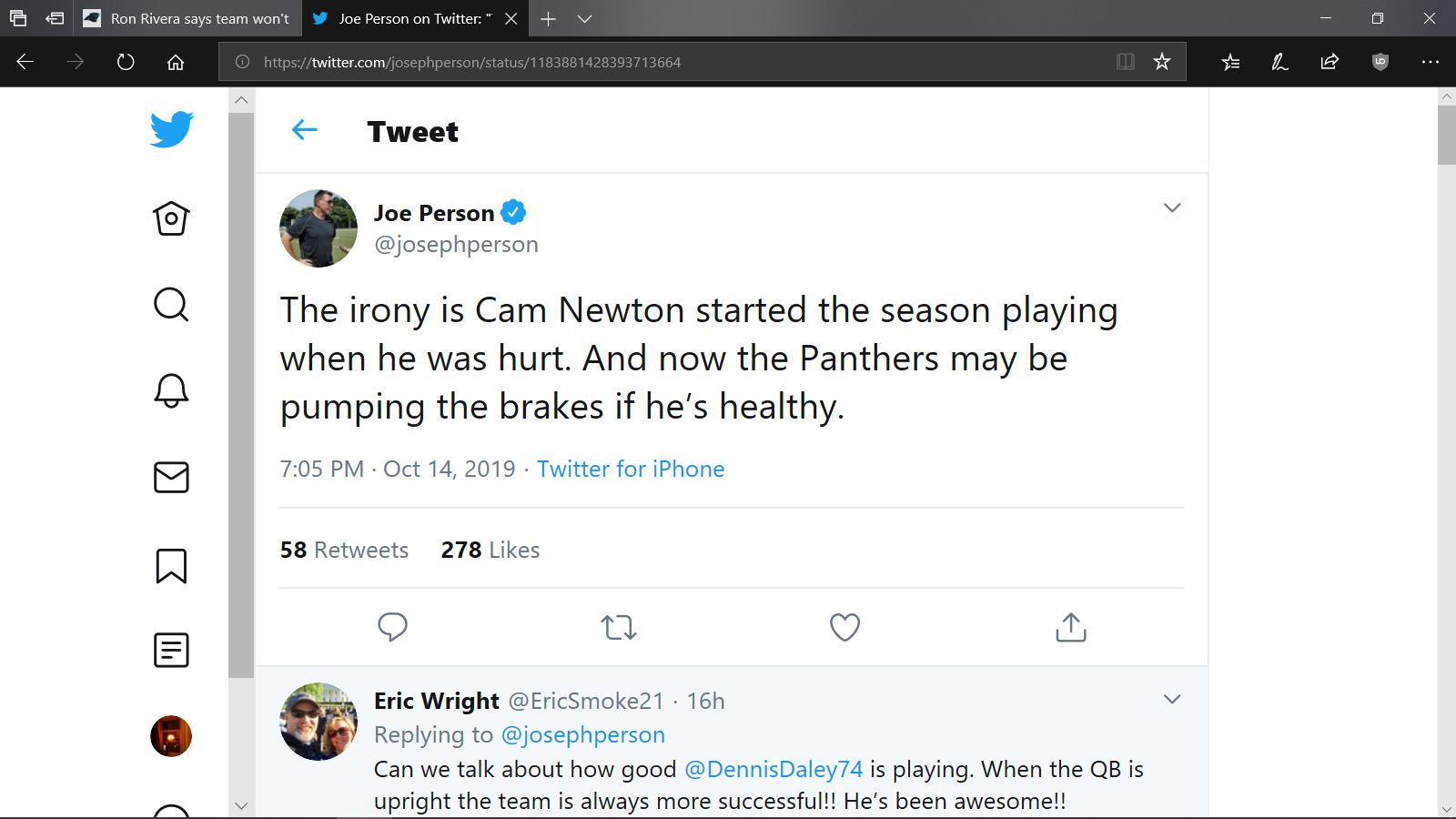
Task: Toggle reading view in address bar
Action: click(x=1126, y=62)
